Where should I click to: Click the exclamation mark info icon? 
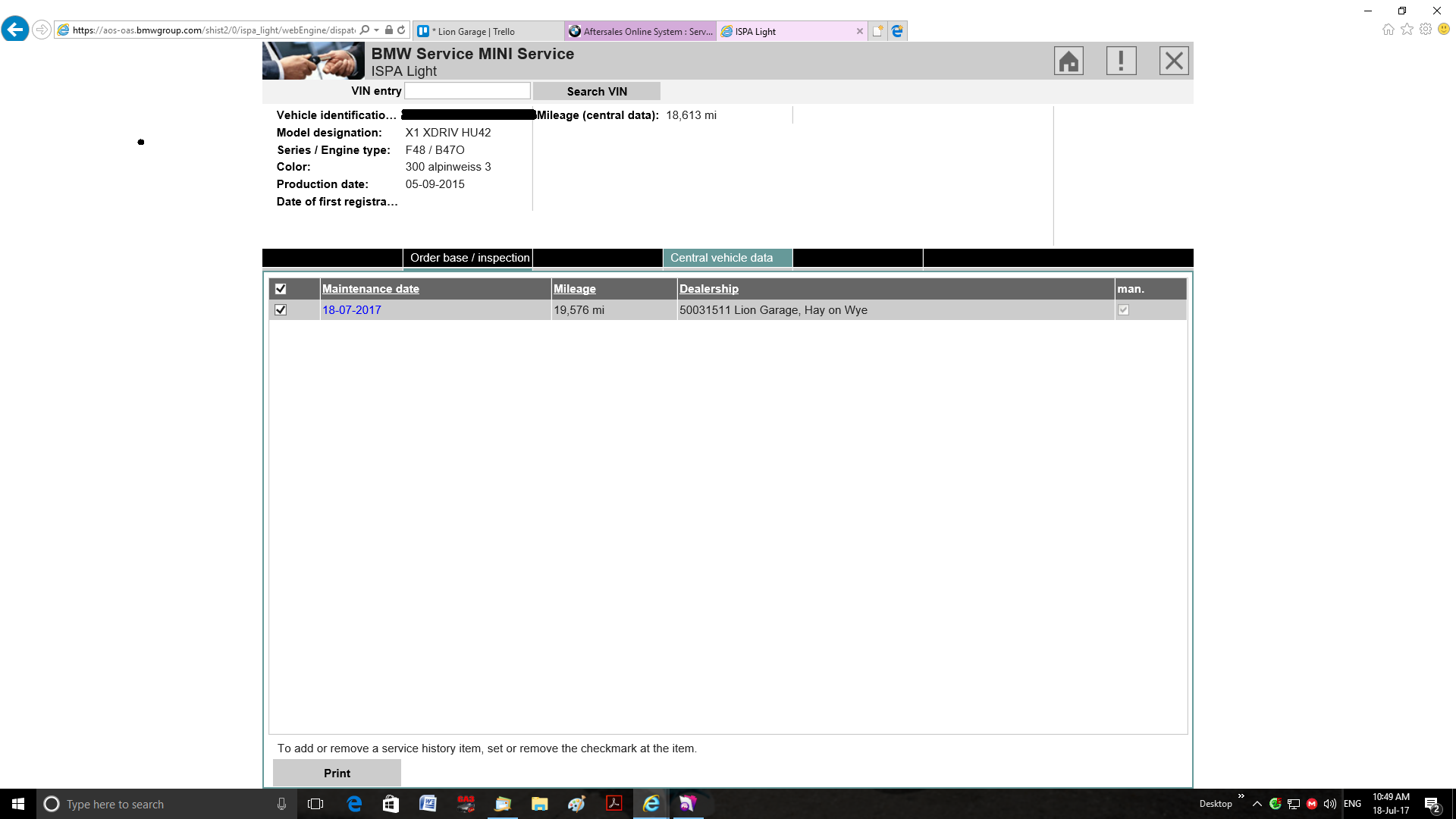1121,61
